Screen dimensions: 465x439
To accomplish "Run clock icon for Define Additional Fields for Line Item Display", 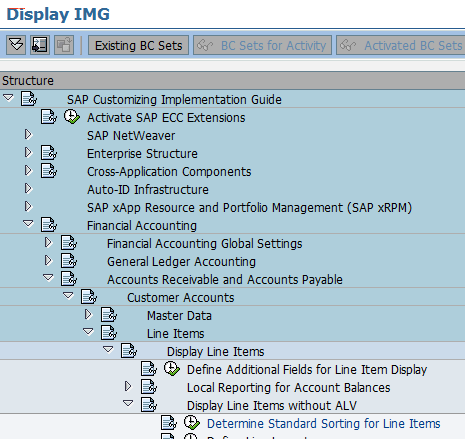I will 172,369.
